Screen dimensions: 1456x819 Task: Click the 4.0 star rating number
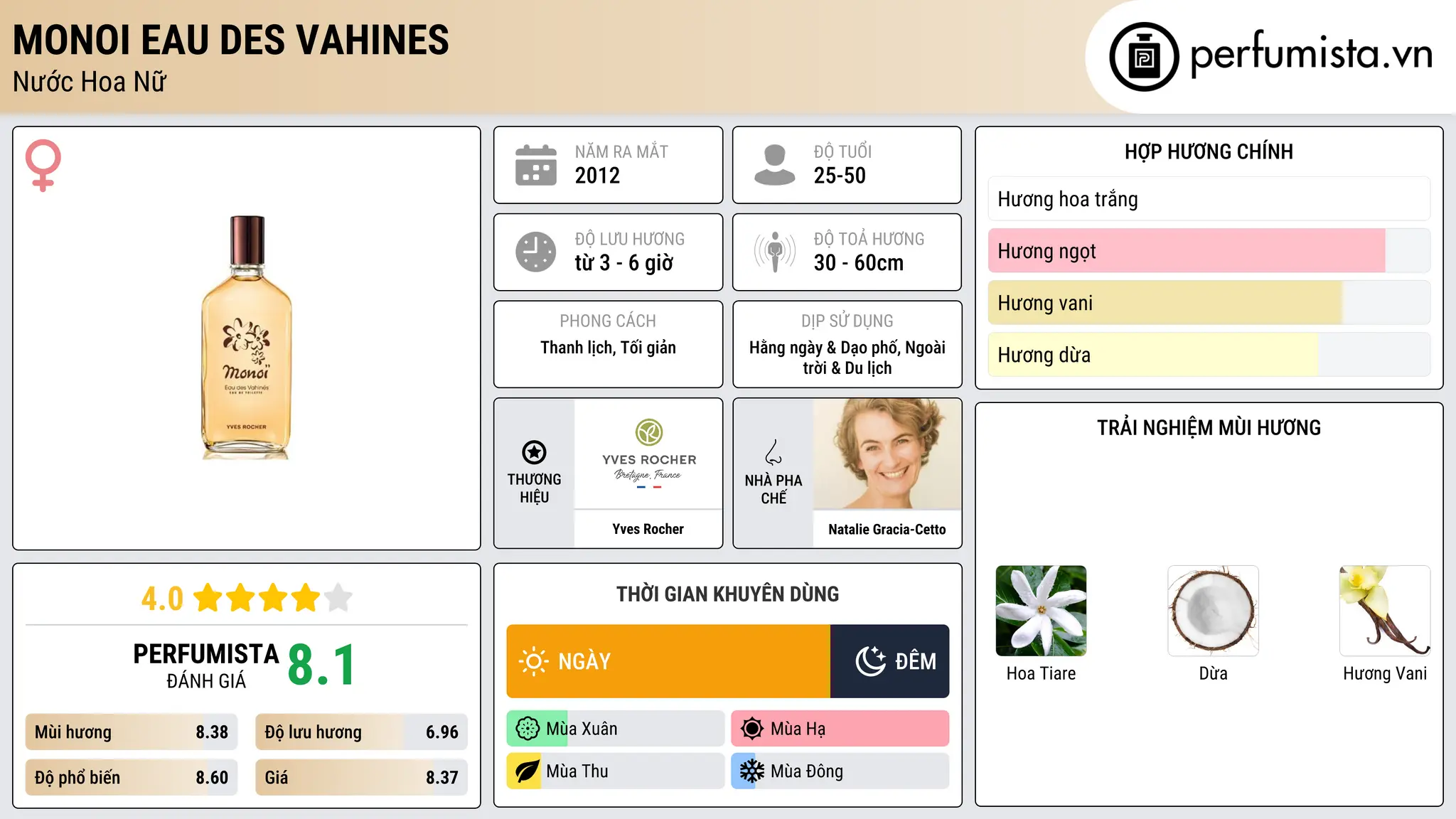(x=162, y=599)
